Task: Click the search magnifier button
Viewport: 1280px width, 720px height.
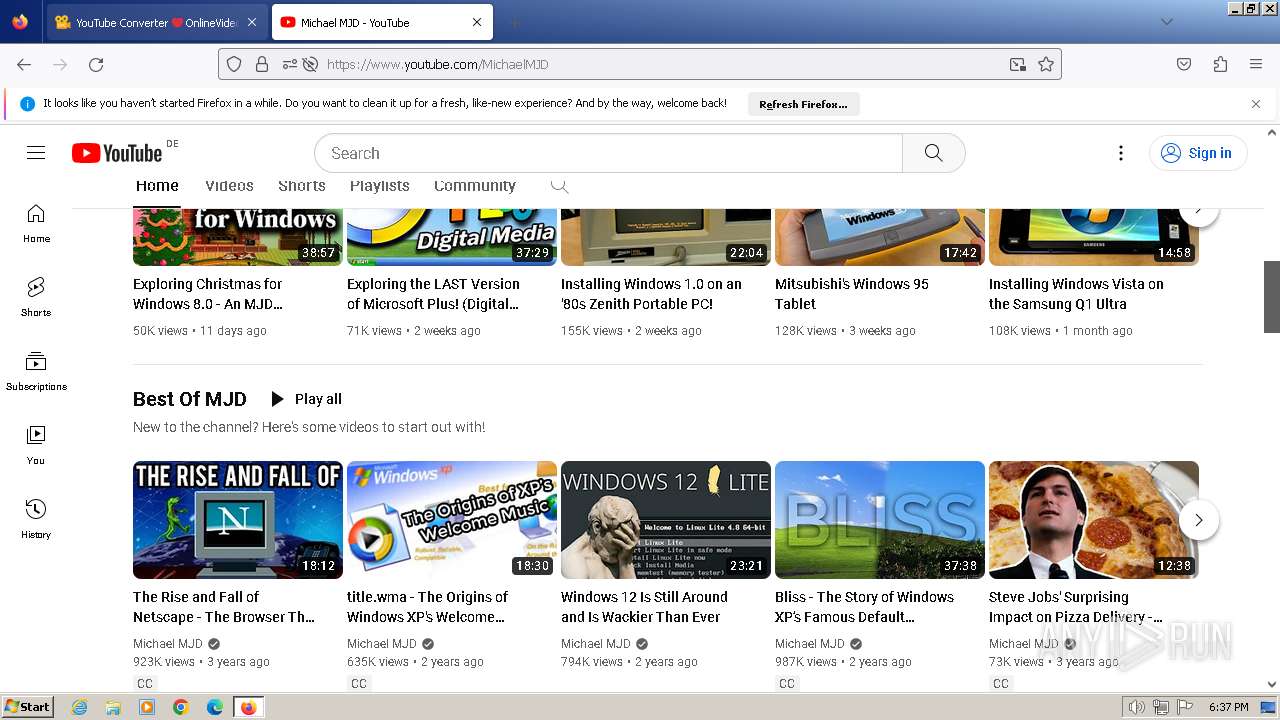Action: [933, 153]
